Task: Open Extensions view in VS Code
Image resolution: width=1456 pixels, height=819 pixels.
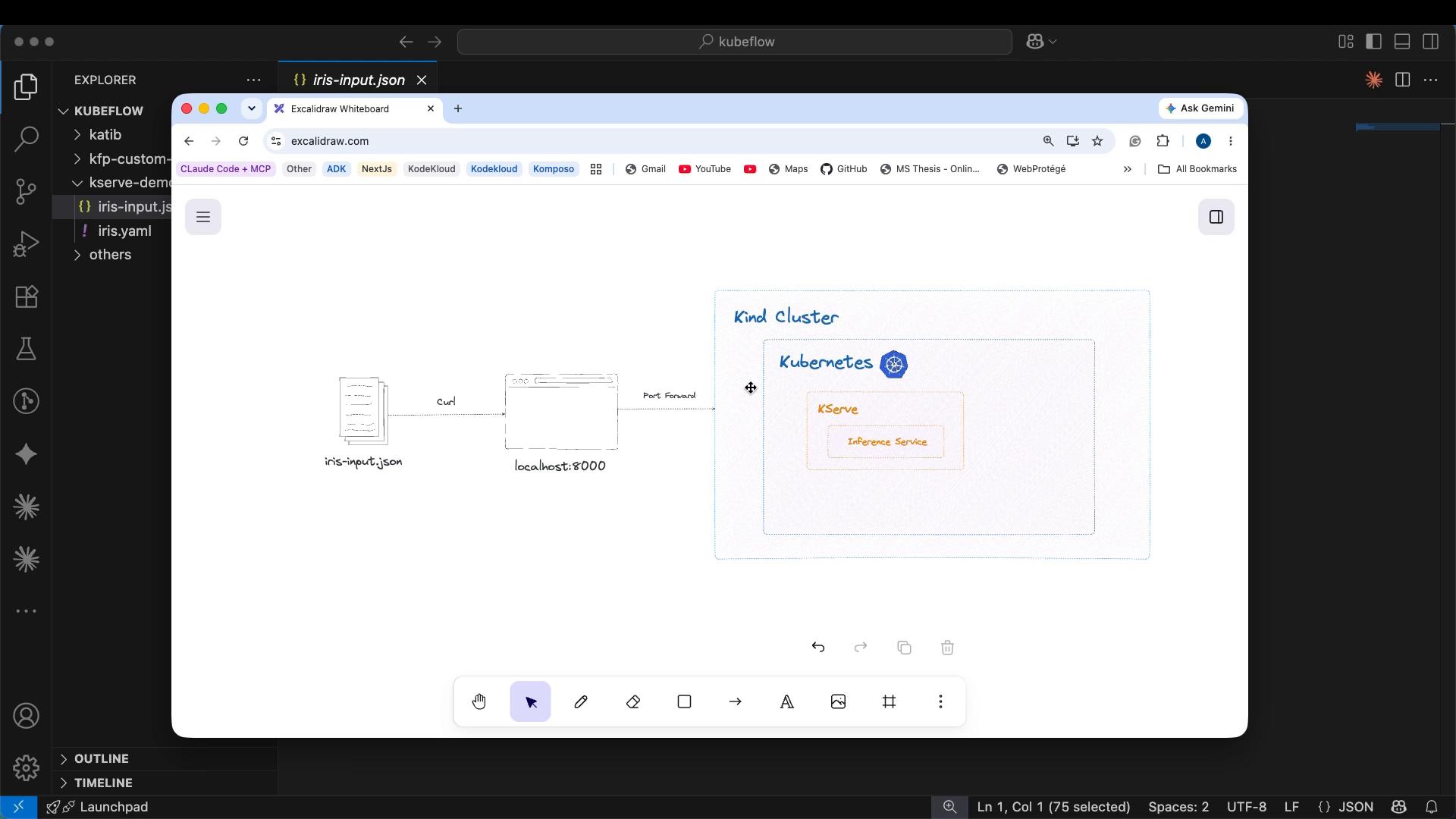Action: tap(27, 297)
